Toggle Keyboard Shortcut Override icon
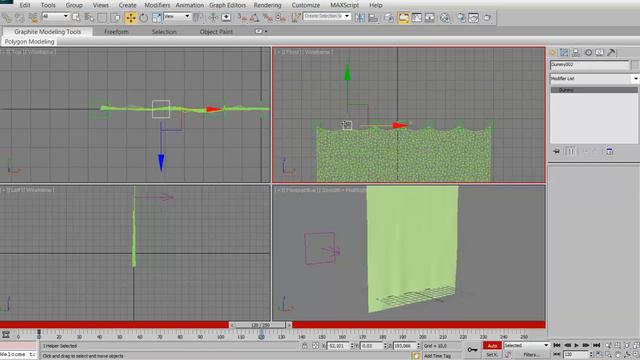Screen dimensions: 640x360 click(226, 18)
